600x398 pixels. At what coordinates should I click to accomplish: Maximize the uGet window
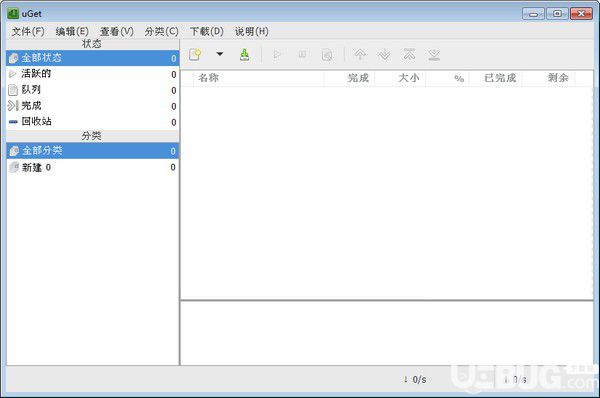557,14
